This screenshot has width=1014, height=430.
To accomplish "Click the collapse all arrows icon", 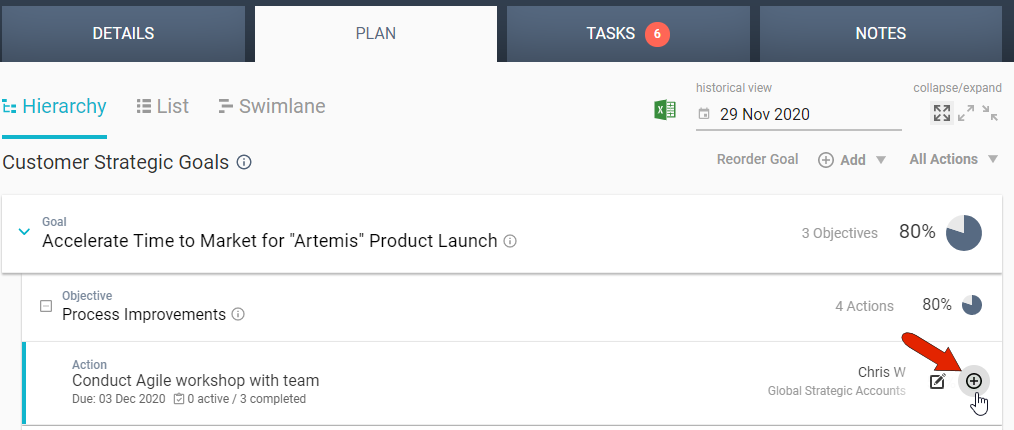I will (990, 113).
